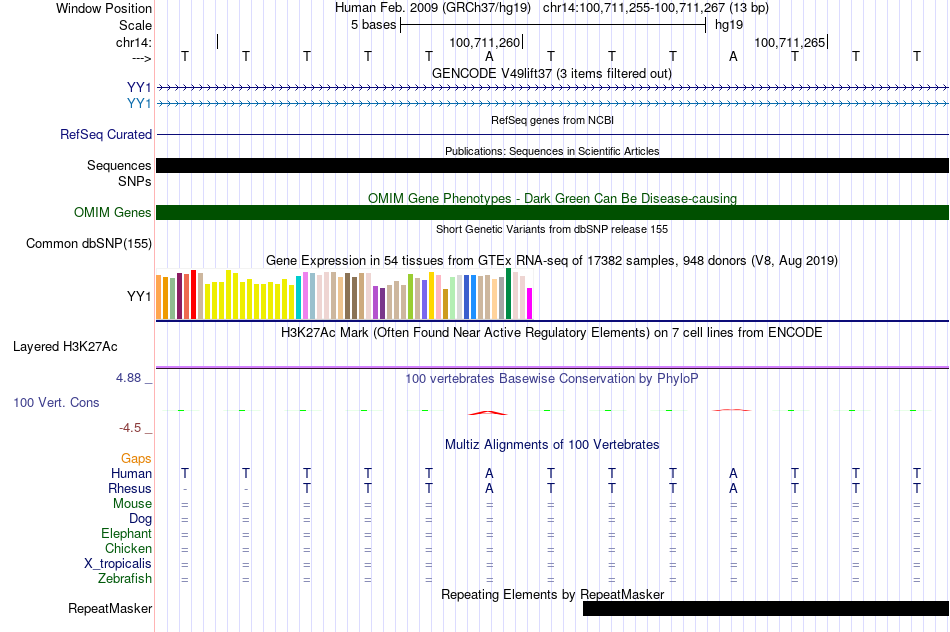950x632 pixels.
Task: Select the Elephant species row label
Action: point(126,533)
